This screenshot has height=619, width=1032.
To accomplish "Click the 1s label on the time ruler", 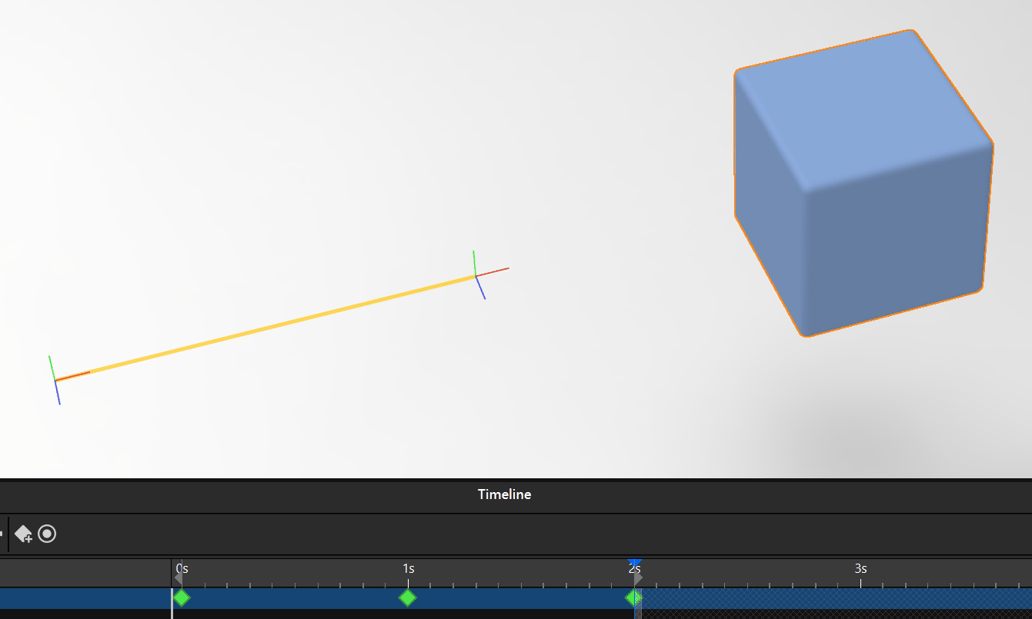I will 409,568.
